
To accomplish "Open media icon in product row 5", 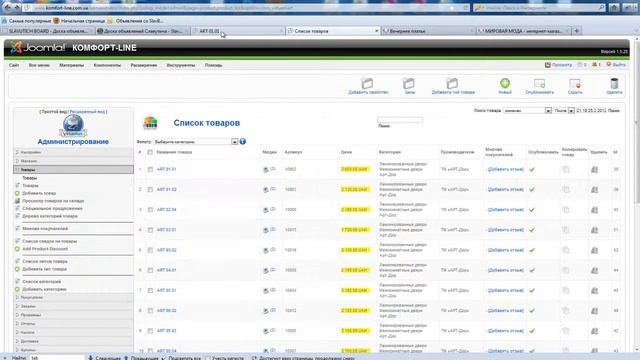I will coord(266,250).
